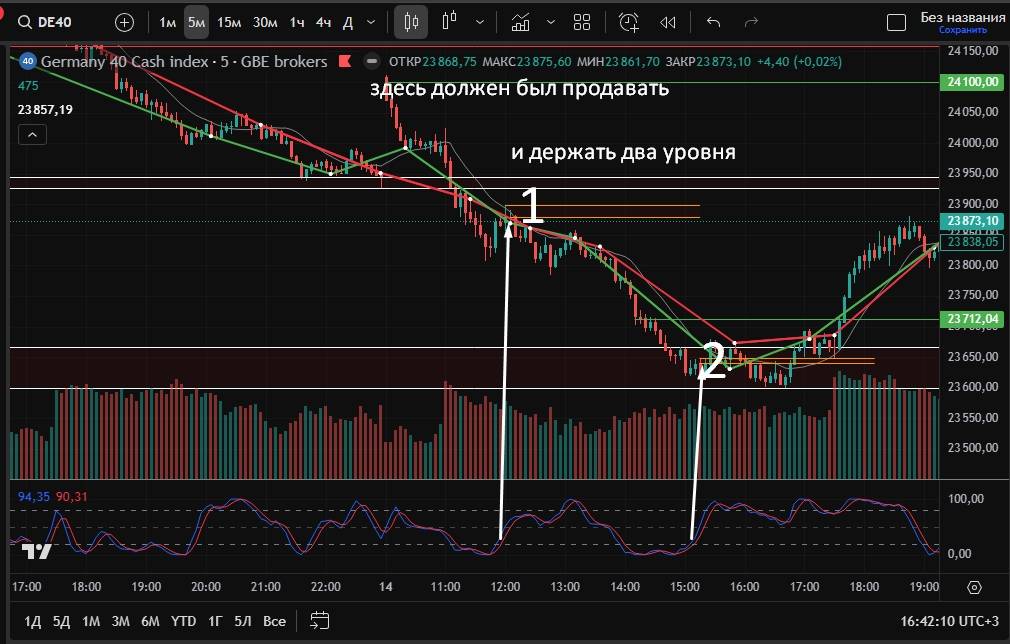Screen dimensions: 1010x644
Task: Toggle the red flag next to symbol name
Action: 344,61
